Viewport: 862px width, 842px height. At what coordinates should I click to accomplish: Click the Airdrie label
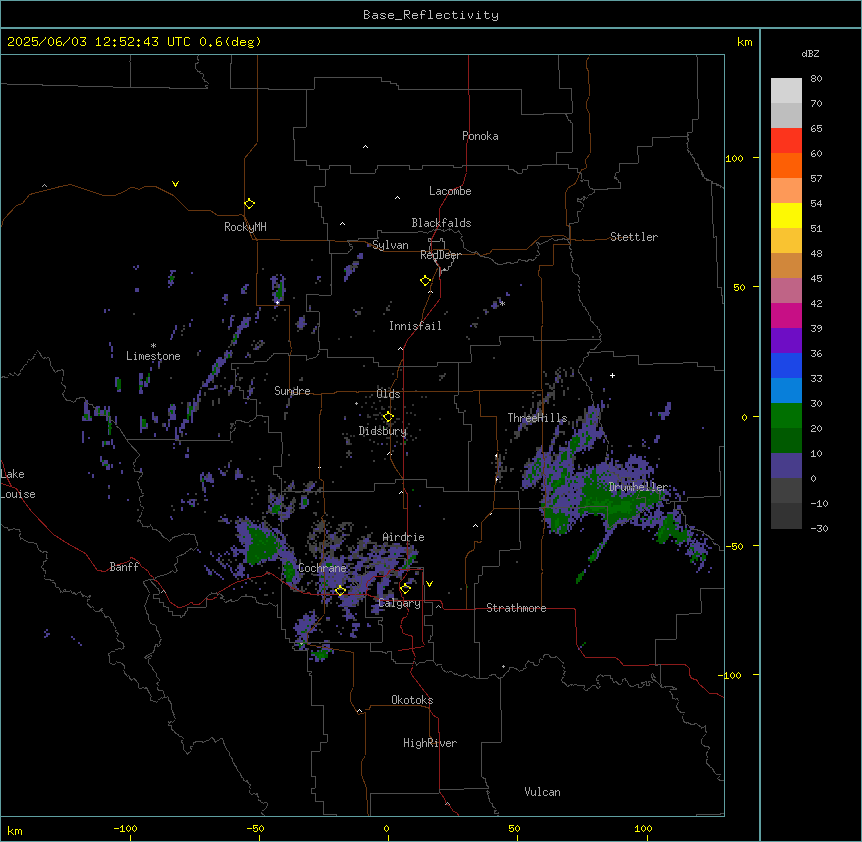pos(403,537)
